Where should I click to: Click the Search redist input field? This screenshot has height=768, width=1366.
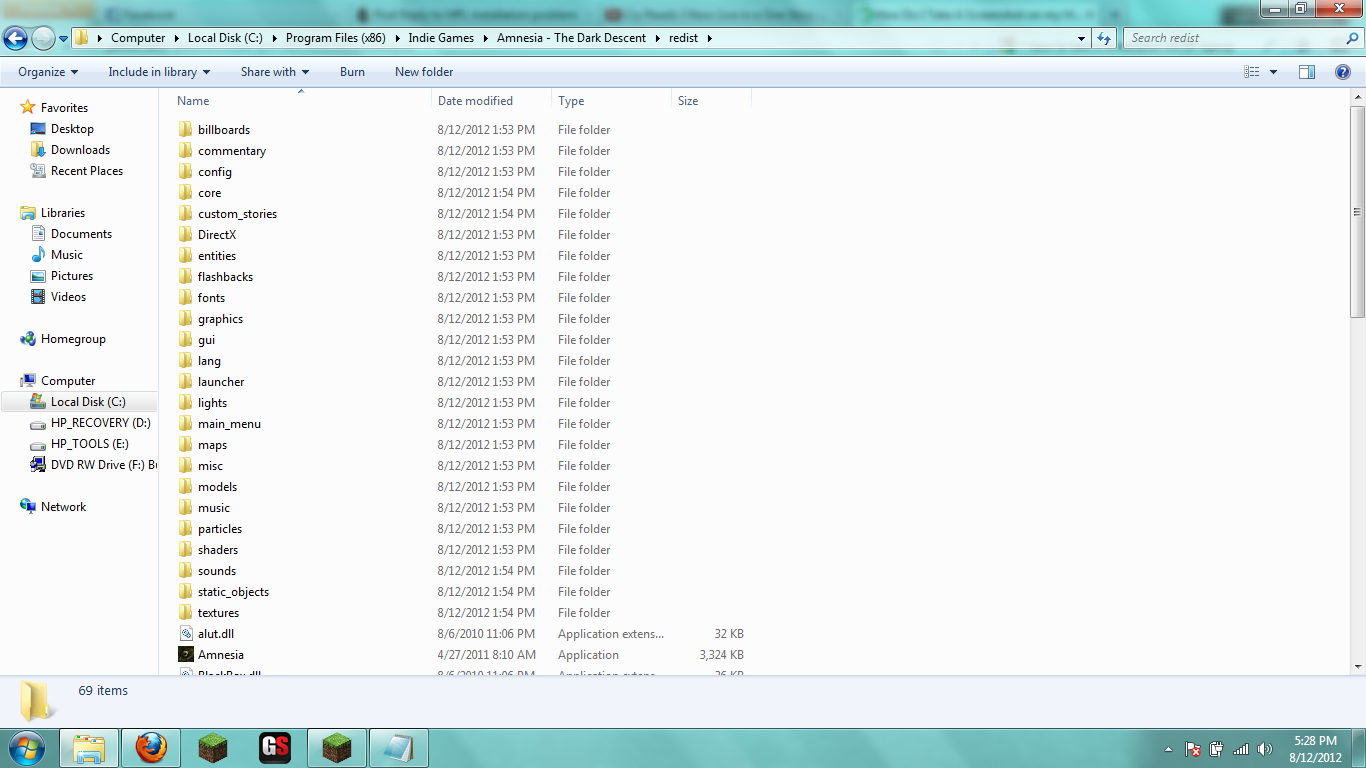click(1234, 38)
